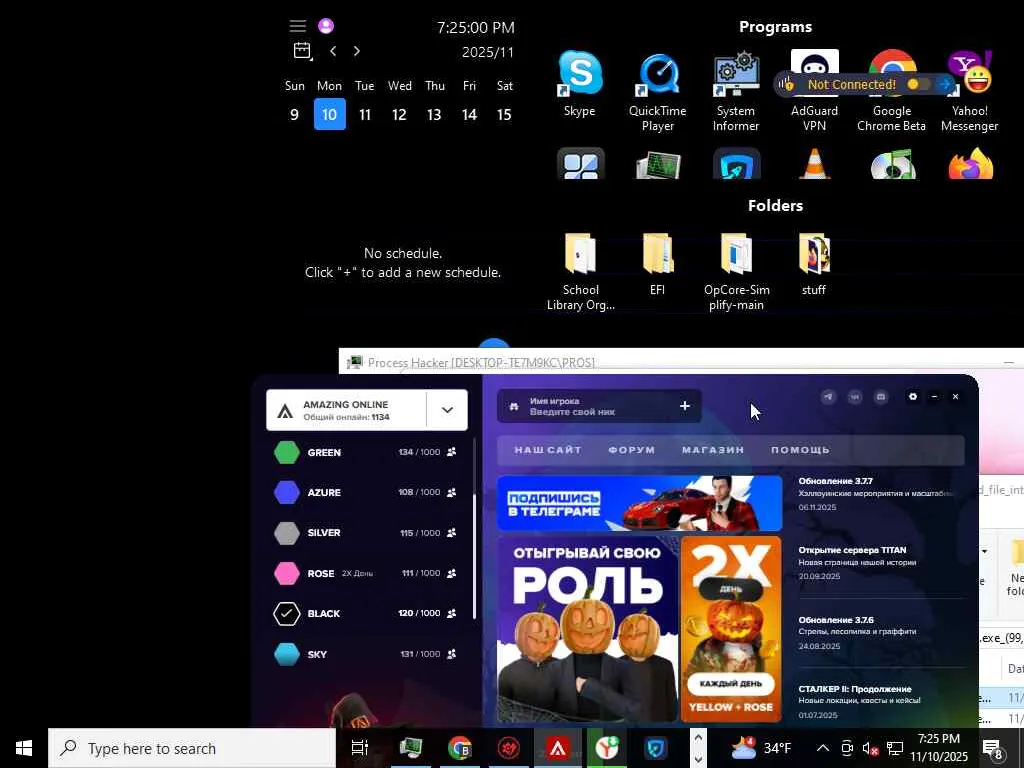Open taskbar clock showing 7:25 PM
1024x768 pixels.
pos(939,748)
